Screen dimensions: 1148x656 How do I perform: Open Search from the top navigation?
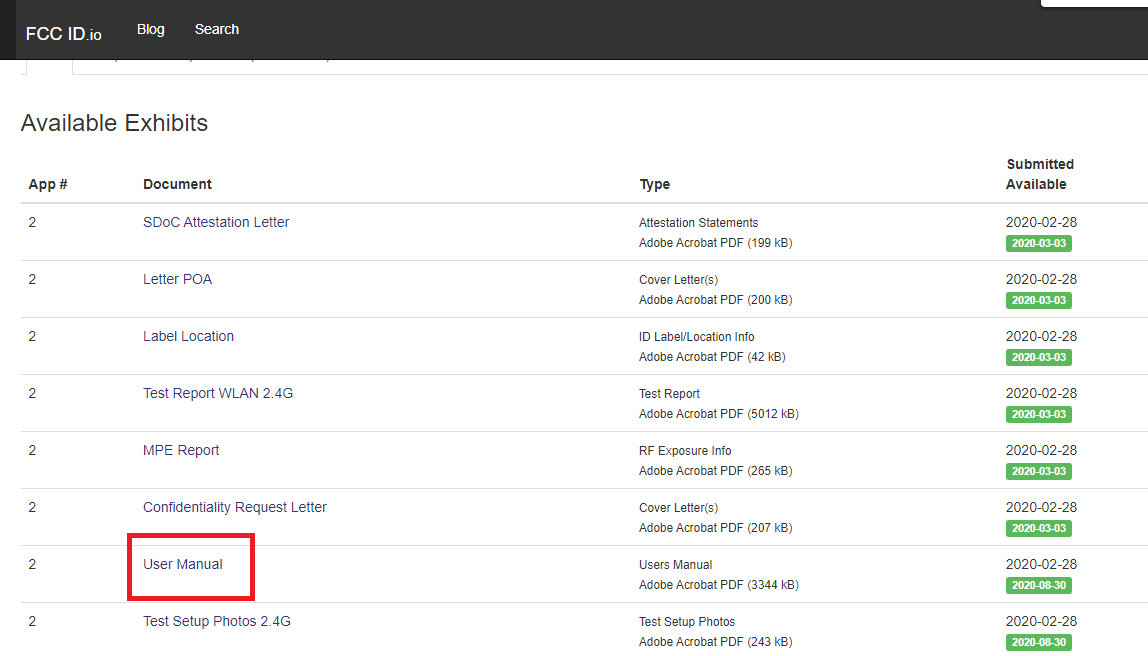click(x=216, y=29)
